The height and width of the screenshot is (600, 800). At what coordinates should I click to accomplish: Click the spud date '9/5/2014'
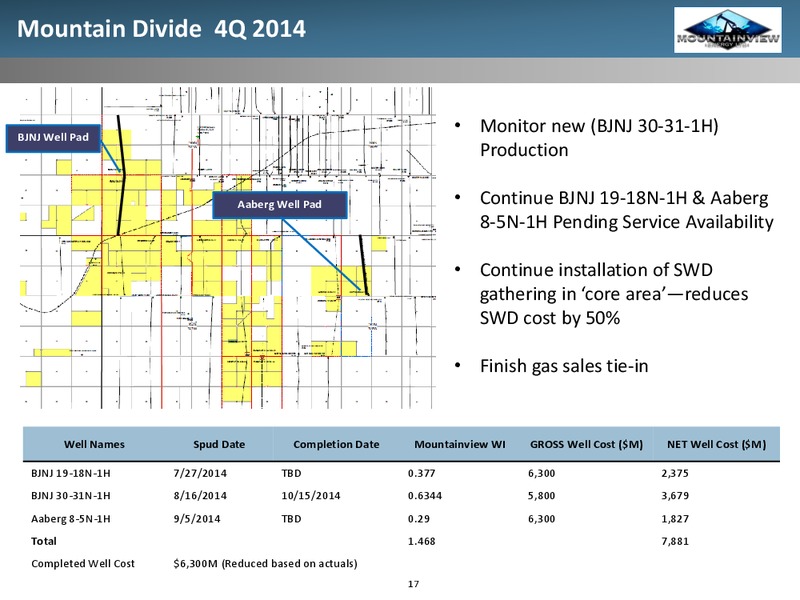pyautogui.click(x=197, y=519)
